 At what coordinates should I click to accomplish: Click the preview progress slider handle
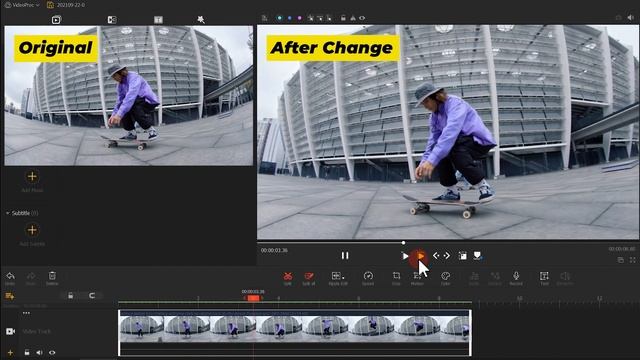click(x=403, y=243)
